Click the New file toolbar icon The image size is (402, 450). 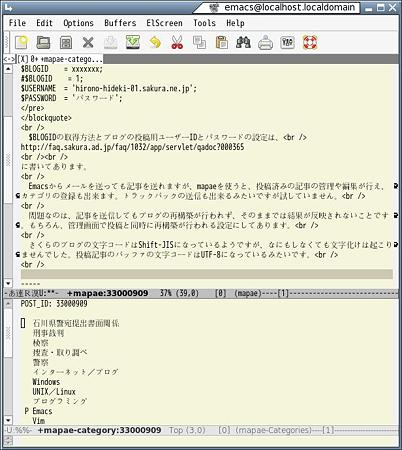click(x=22, y=42)
